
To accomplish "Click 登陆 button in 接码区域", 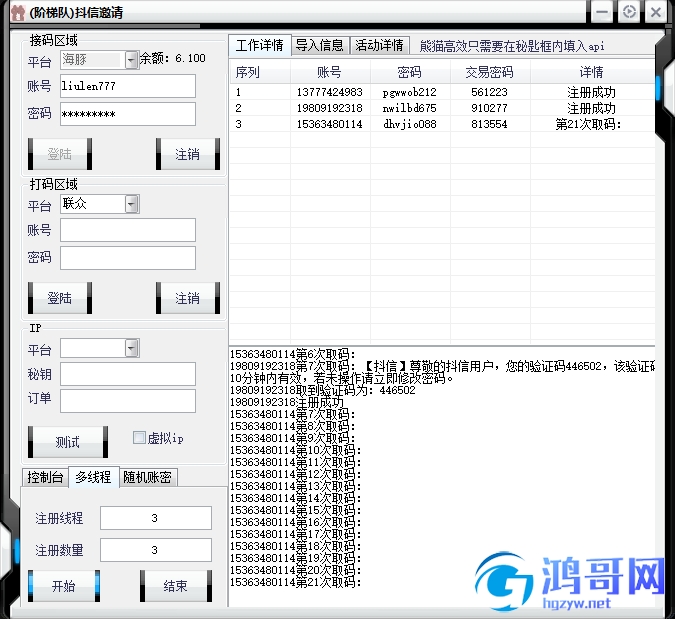I will (x=60, y=154).
